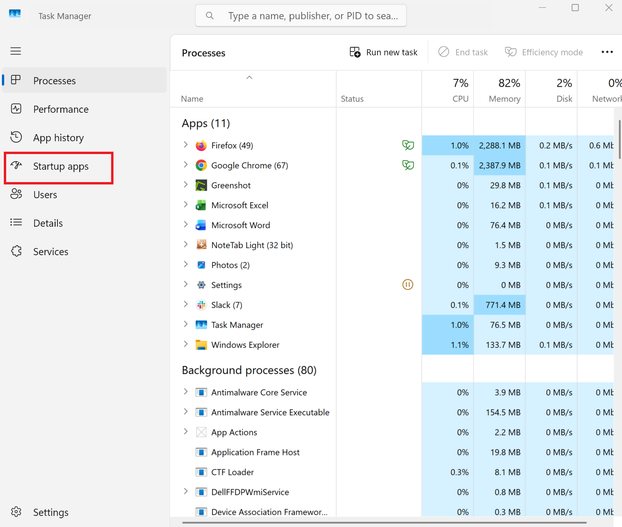Click the Windows Explorer folder icon
This screenshot has width=622, height=527.
[201, 345]
